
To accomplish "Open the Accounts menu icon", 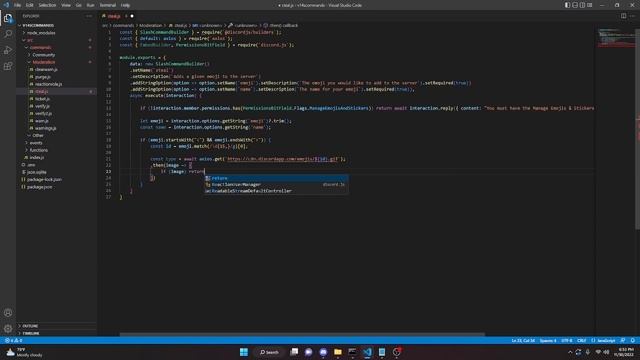I will point(8,313).
